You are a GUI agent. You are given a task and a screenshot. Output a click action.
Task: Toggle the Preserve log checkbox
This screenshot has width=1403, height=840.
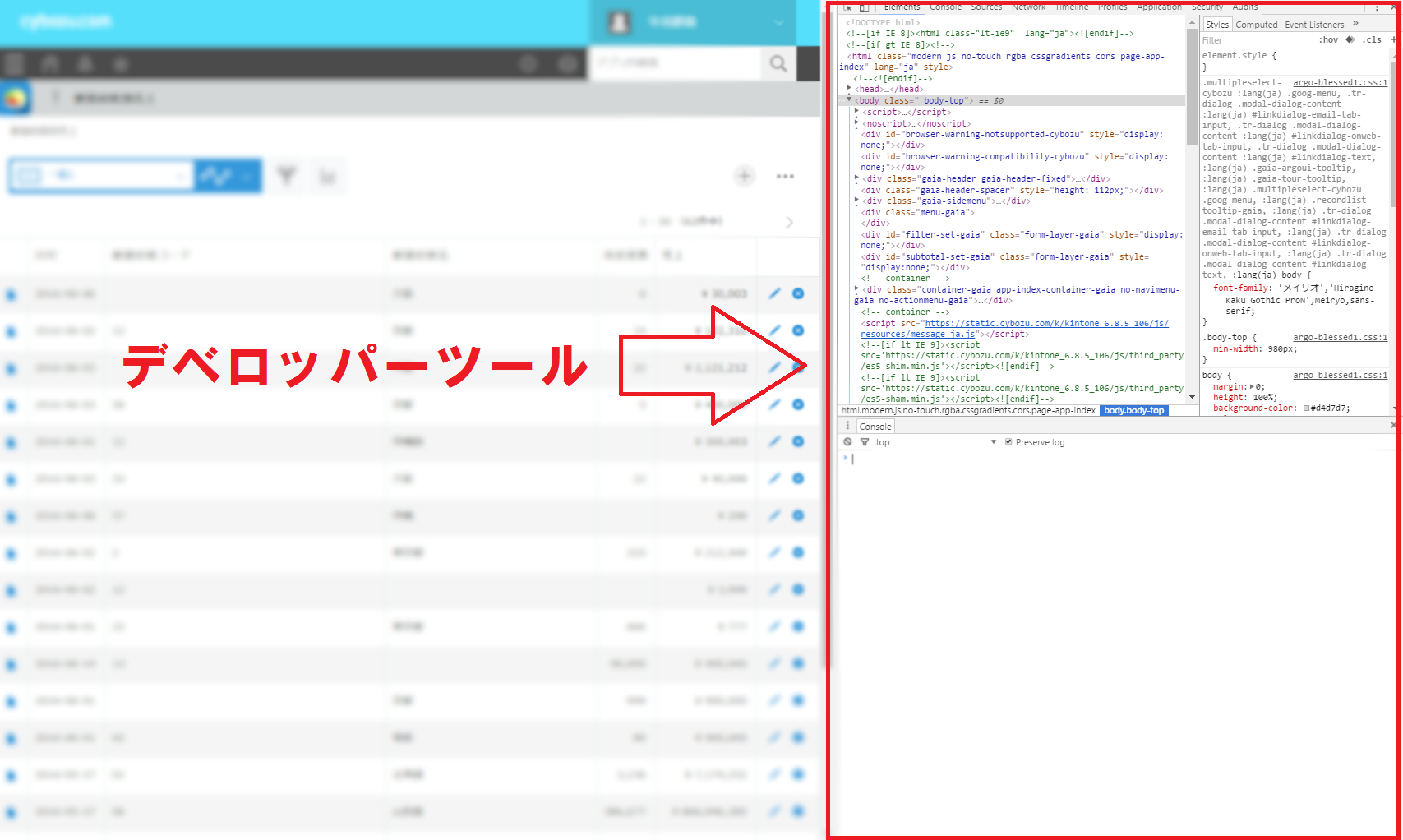pos(1008,442)
